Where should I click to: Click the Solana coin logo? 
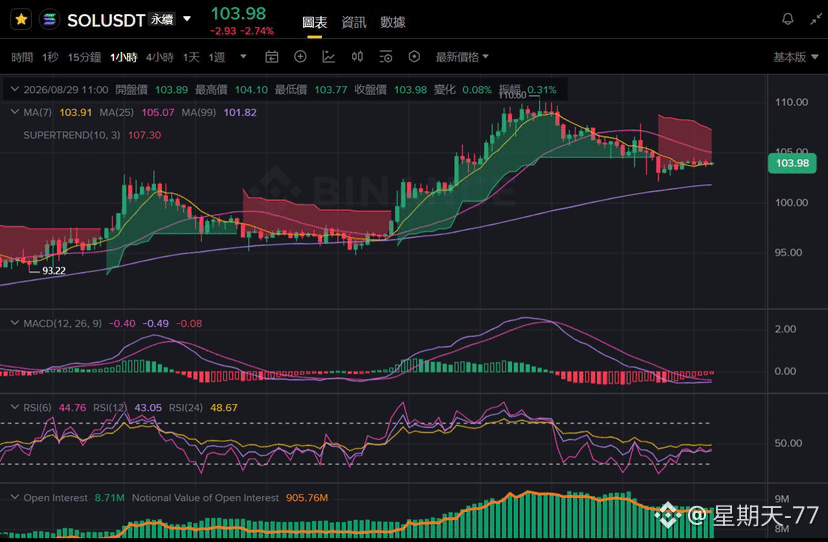pos(50,20)
